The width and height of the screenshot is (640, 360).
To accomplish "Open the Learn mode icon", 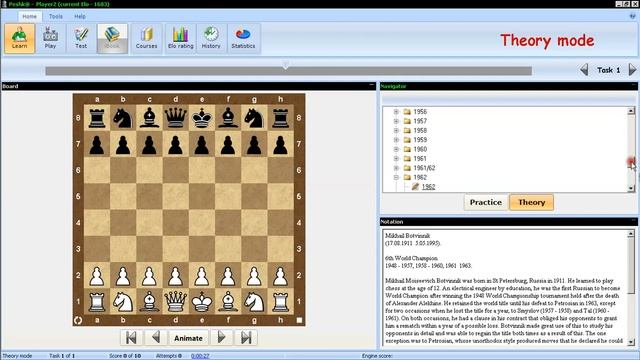I will (x=20, y=38).
